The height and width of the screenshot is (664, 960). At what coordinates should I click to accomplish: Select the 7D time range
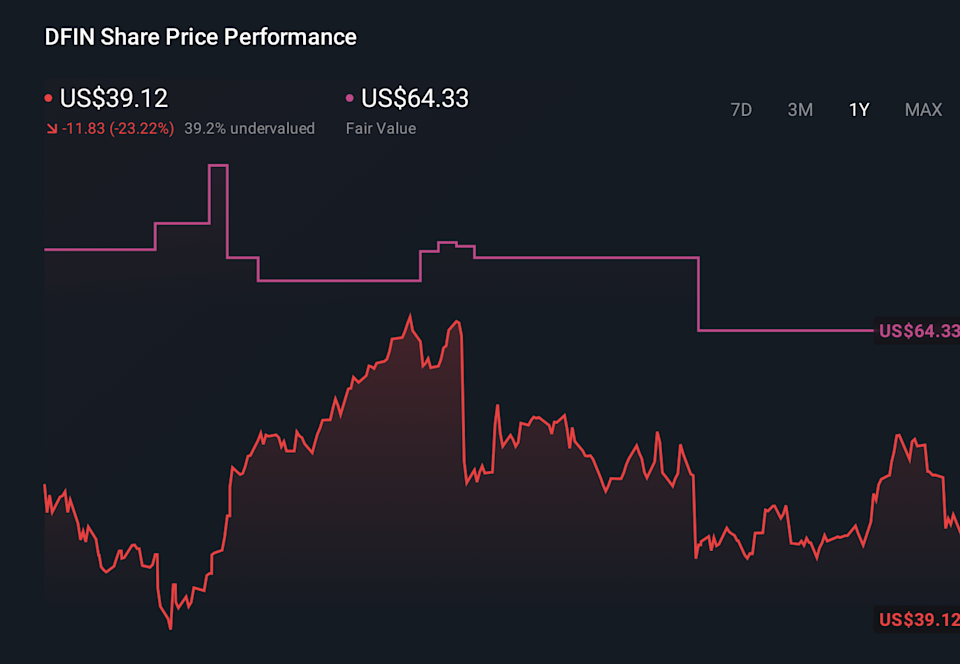tap(741, 110)
